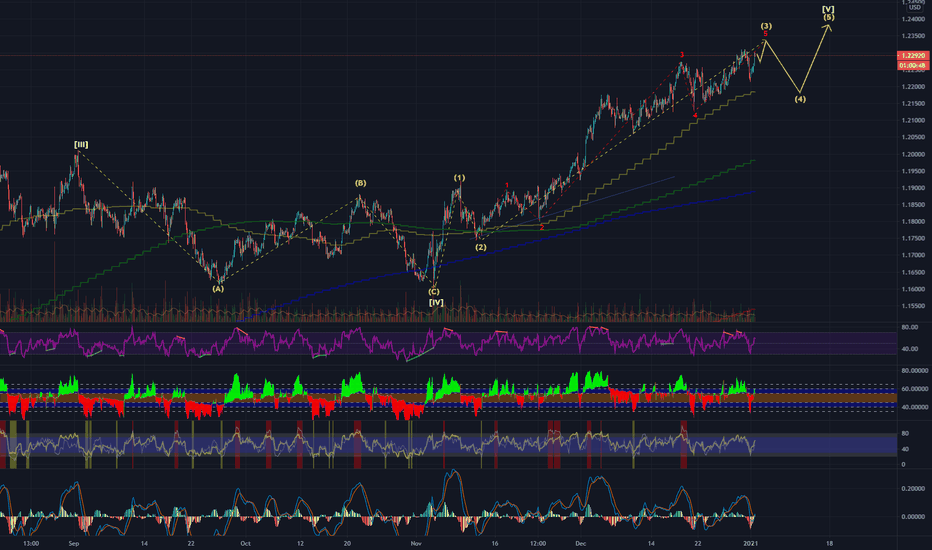
Task: Click the 2021 label on the time axis
Action: (x=751, y=543)
